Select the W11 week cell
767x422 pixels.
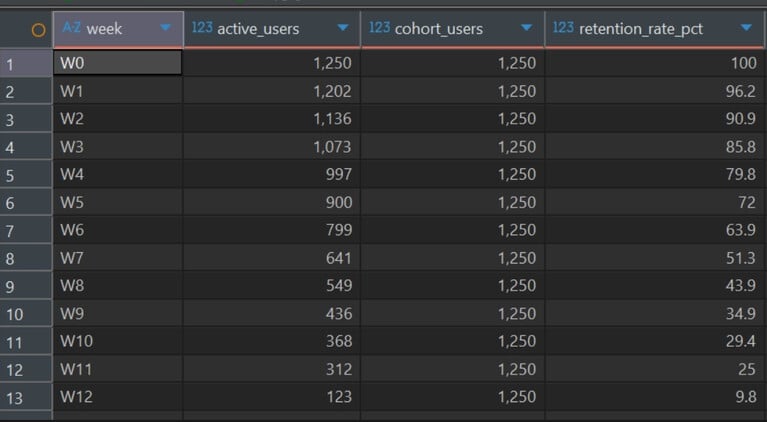coord(118,369)
